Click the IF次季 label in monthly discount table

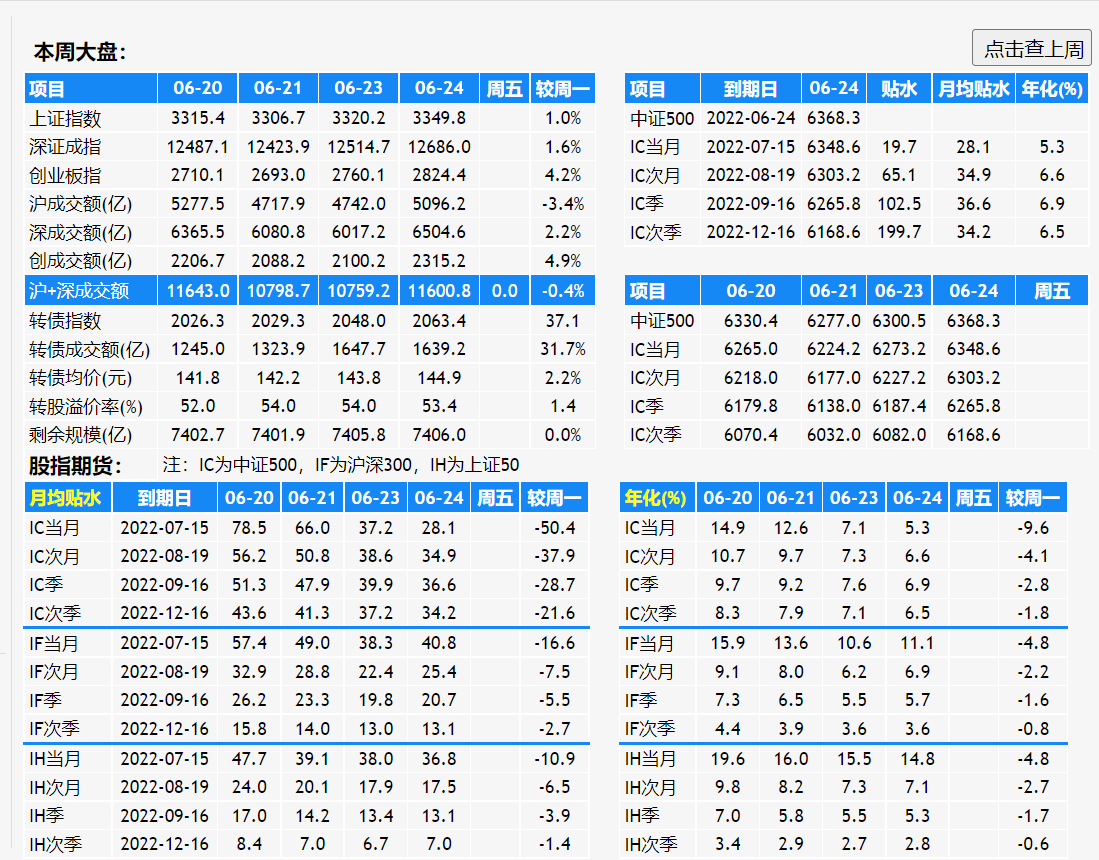point(54,729)
